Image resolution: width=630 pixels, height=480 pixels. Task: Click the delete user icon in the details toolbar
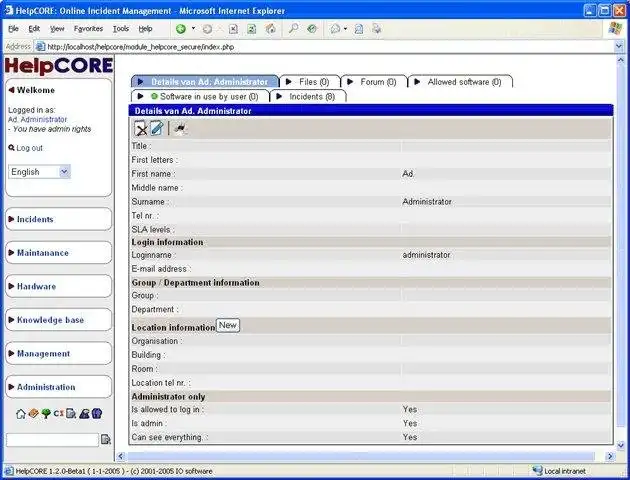coord(141,129)
